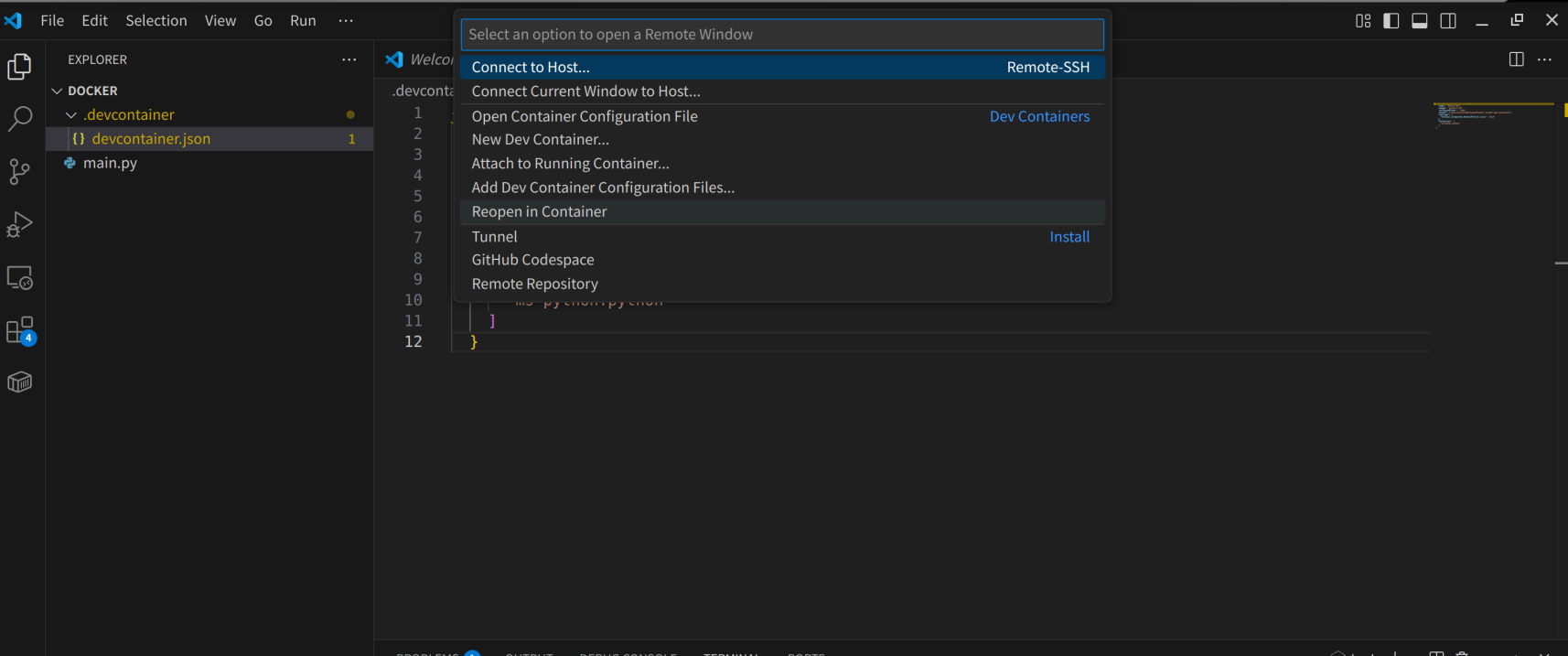
Task: Click line number 12 in the gutter
Action: (x=413, y=341)
